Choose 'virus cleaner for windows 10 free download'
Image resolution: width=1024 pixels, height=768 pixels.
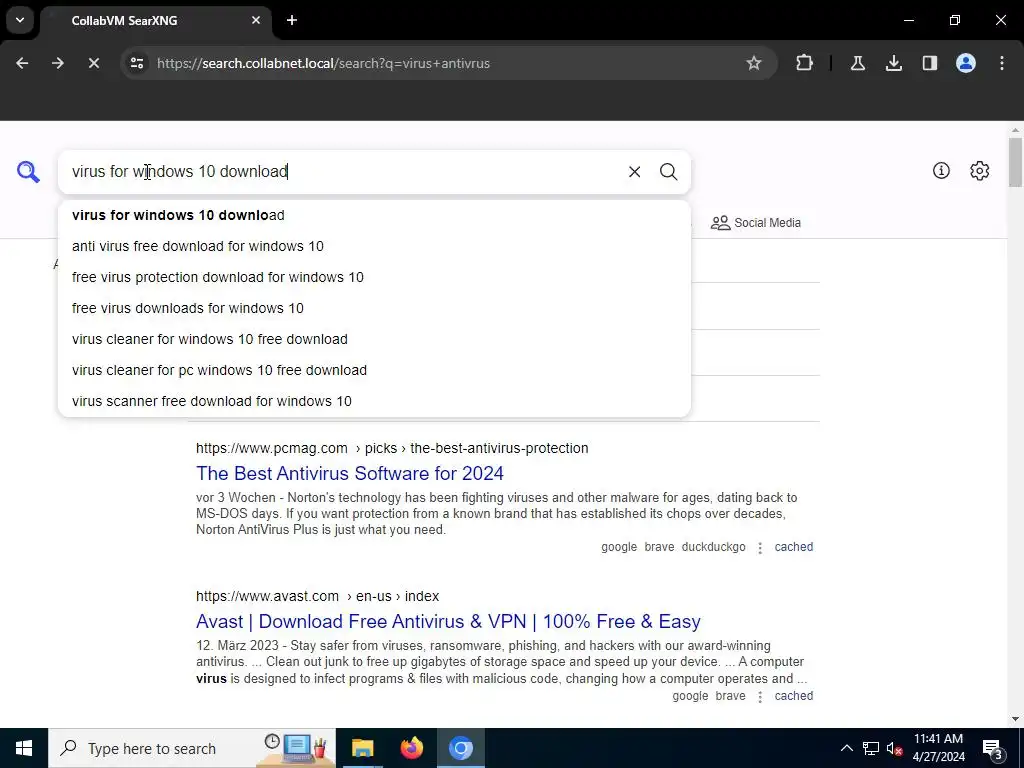(x=374, y=339)
